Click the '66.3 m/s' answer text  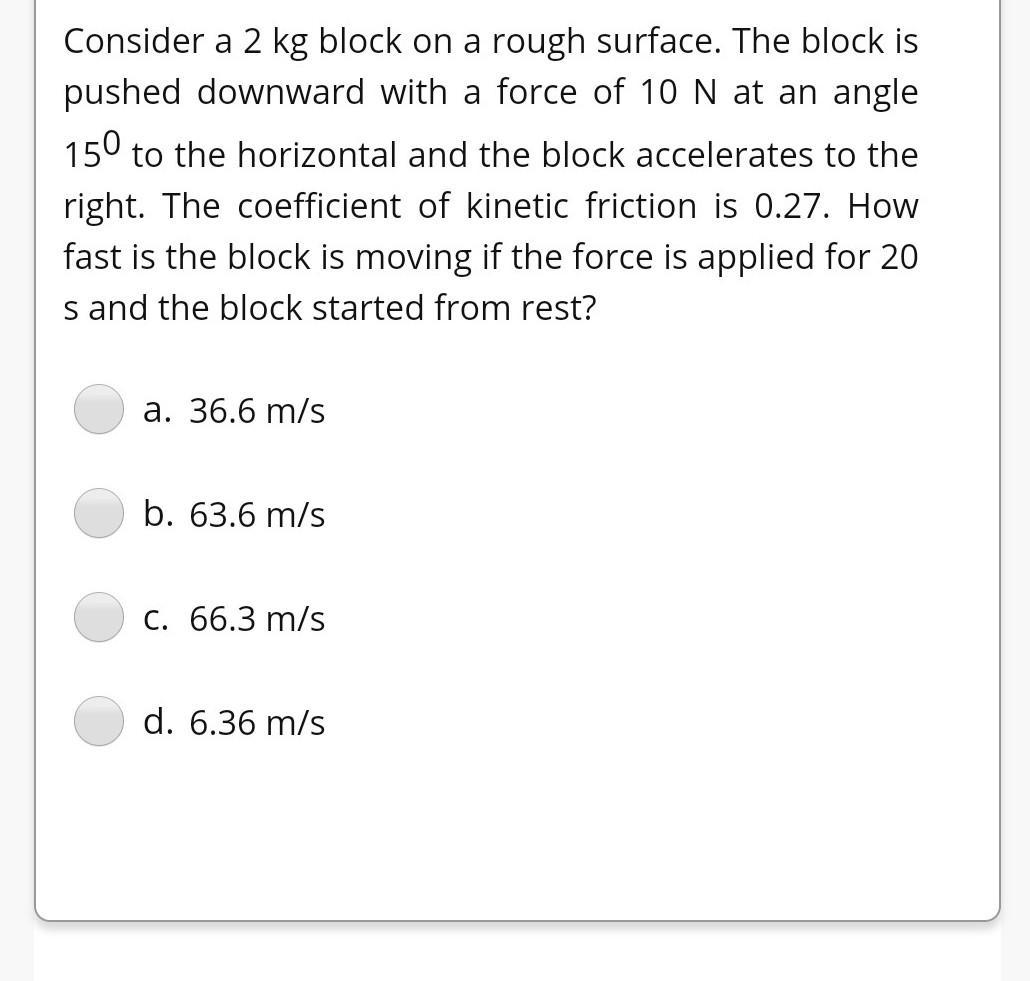[x=256, y=619]
